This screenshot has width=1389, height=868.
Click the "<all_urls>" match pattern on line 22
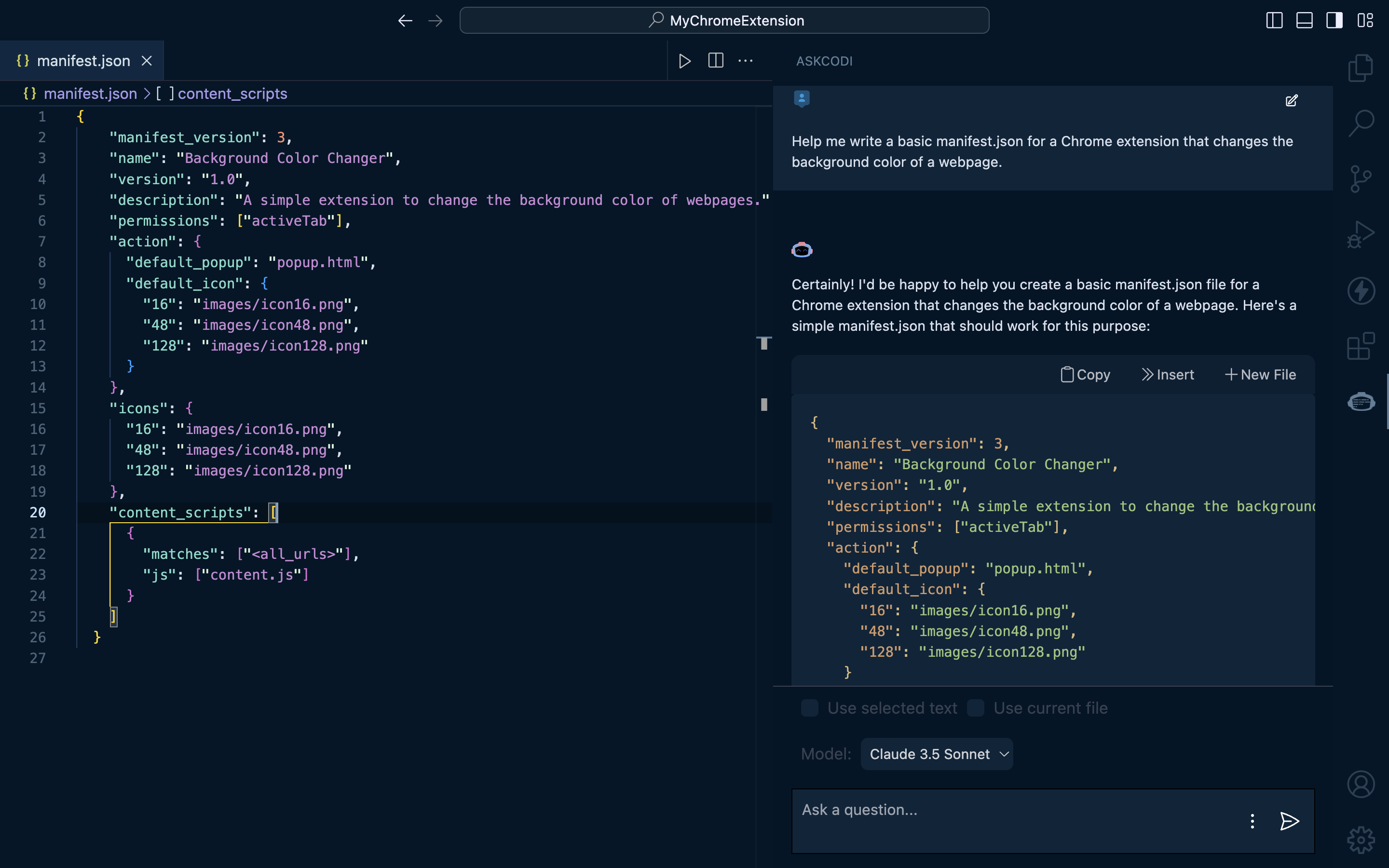coord(293,554)
